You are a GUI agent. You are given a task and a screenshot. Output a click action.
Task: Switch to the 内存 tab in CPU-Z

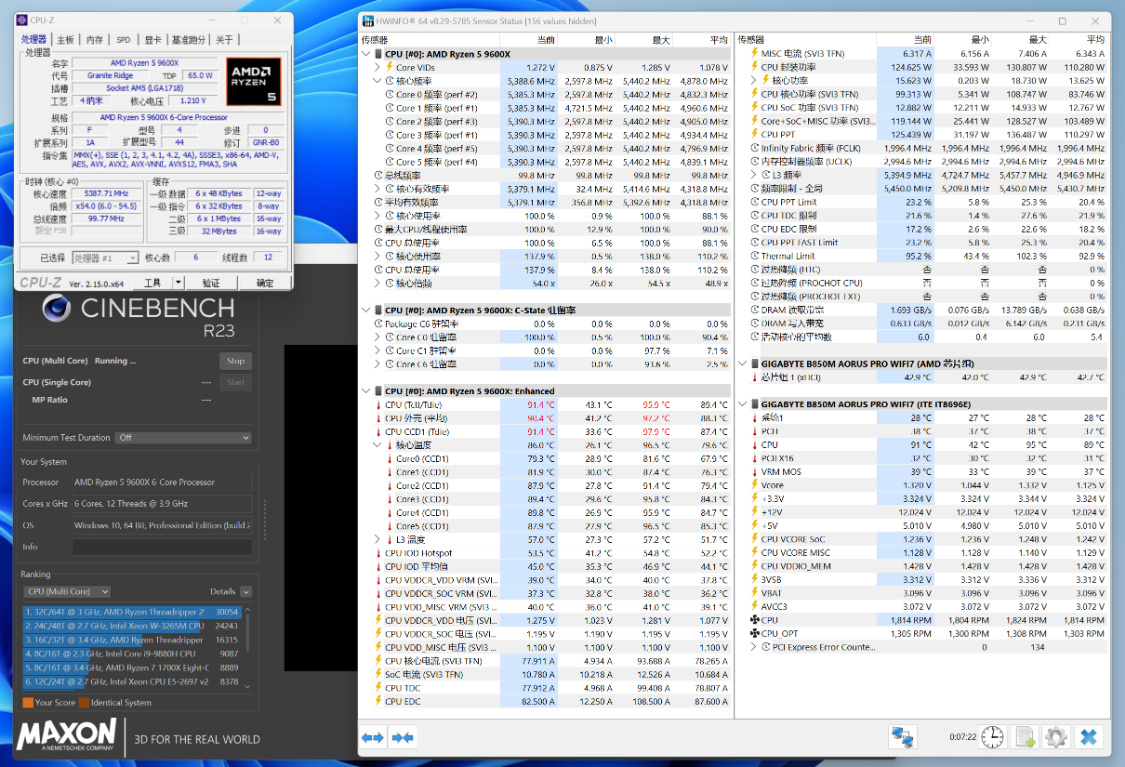pos(94,40)
